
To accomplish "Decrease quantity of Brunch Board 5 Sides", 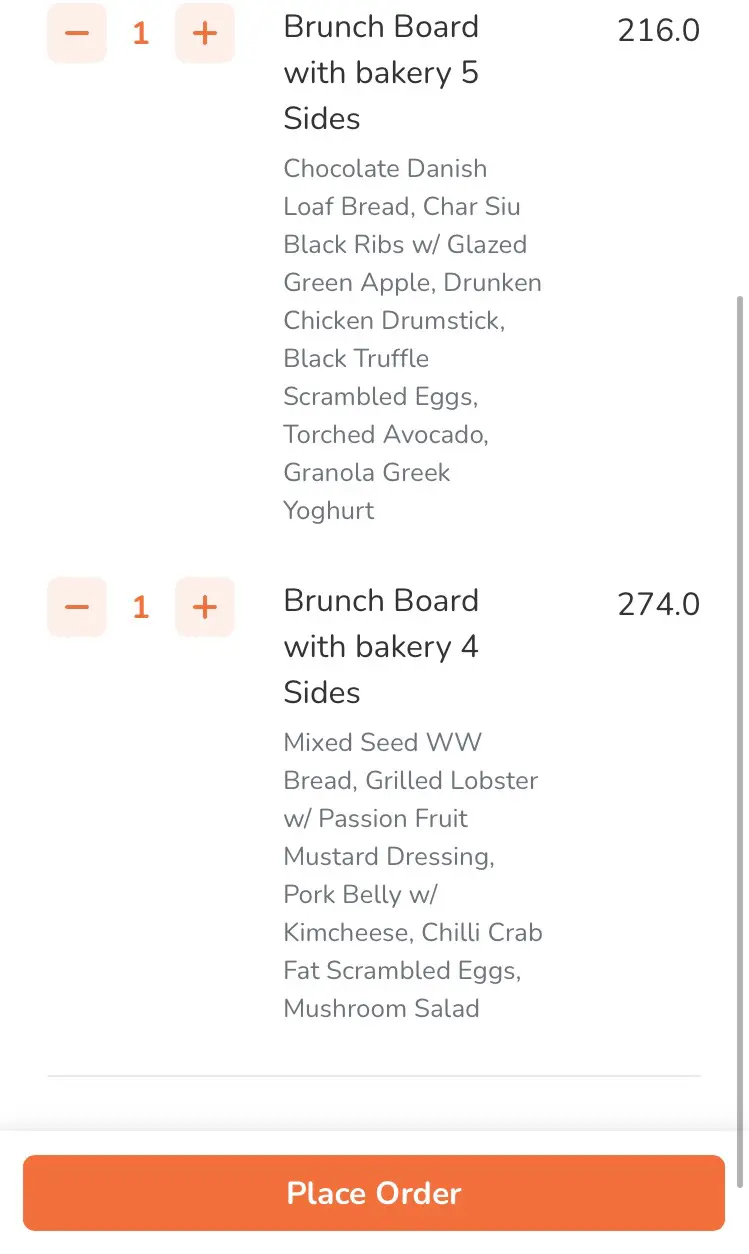I will pos(77,33).
